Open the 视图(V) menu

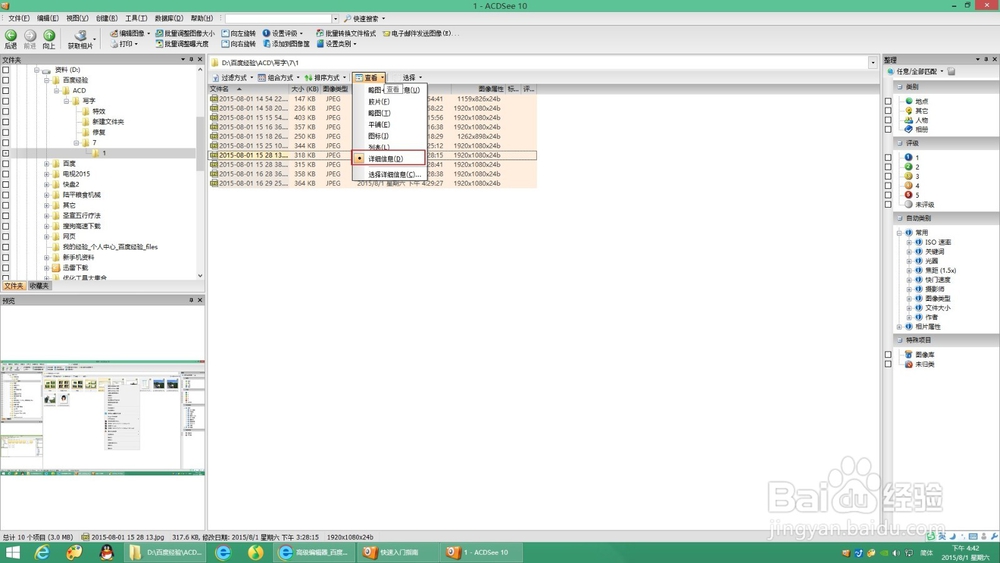click(77, 18)
